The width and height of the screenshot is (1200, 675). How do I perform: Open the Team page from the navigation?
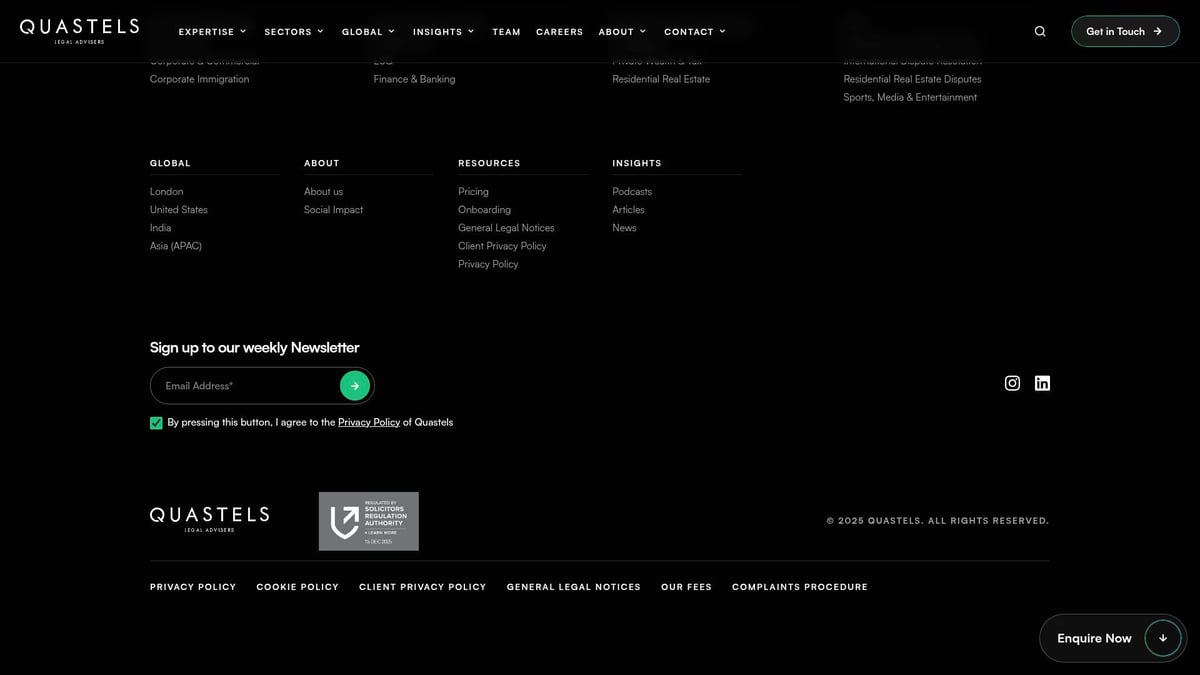[x=506, y=31]
